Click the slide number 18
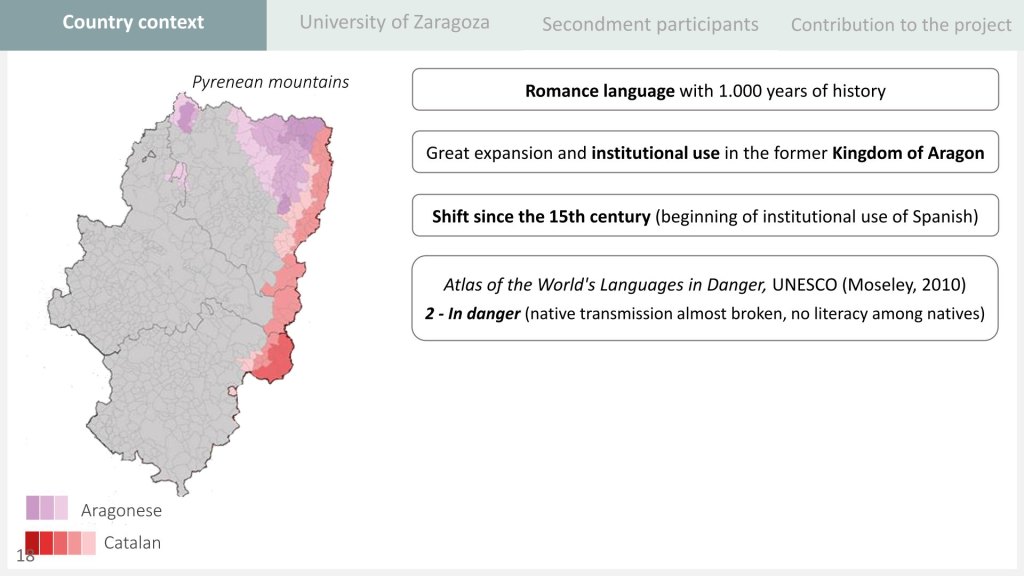 point(25,556)
